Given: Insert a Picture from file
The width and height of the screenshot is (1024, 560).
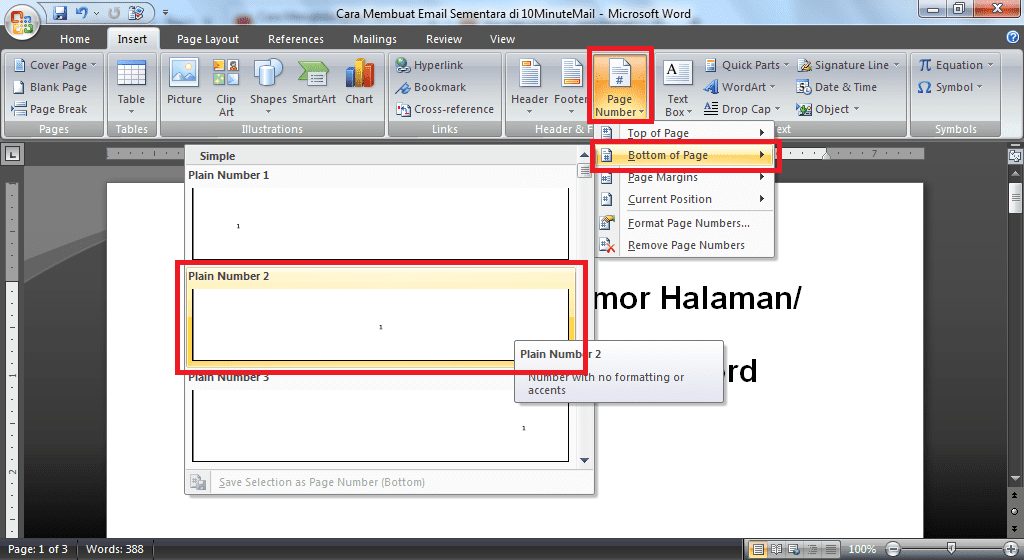Looking at the screenshot, I should click(184, 84).
